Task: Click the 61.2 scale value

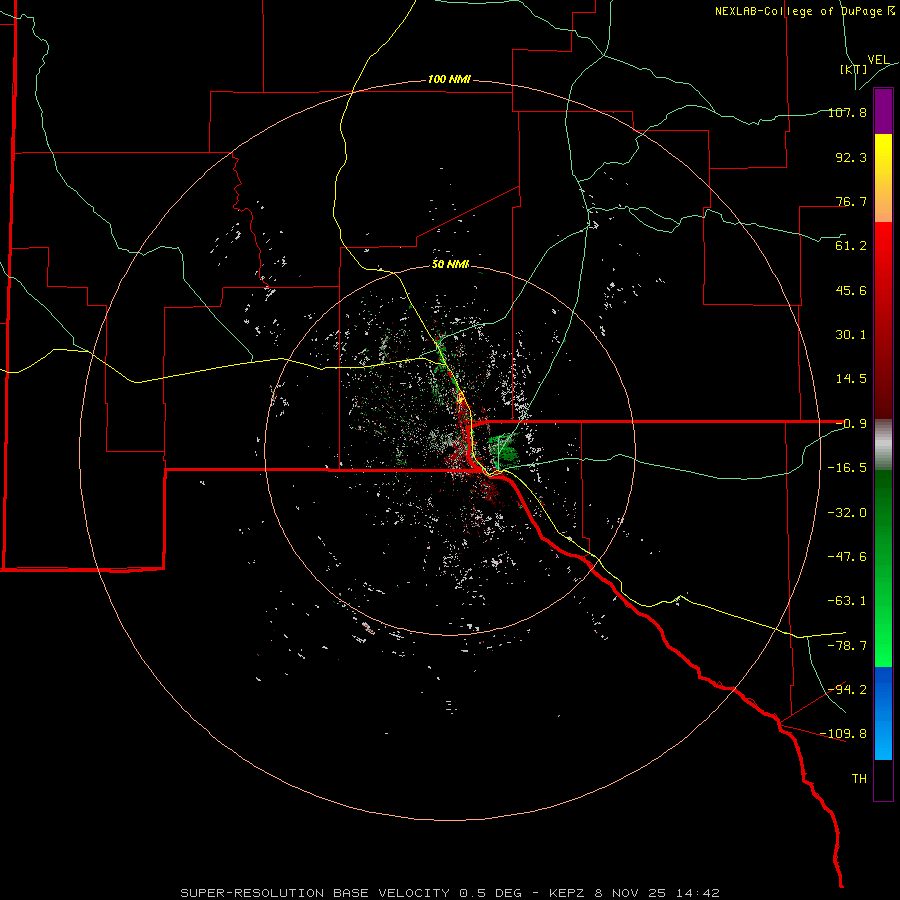Action: (851, 246)
